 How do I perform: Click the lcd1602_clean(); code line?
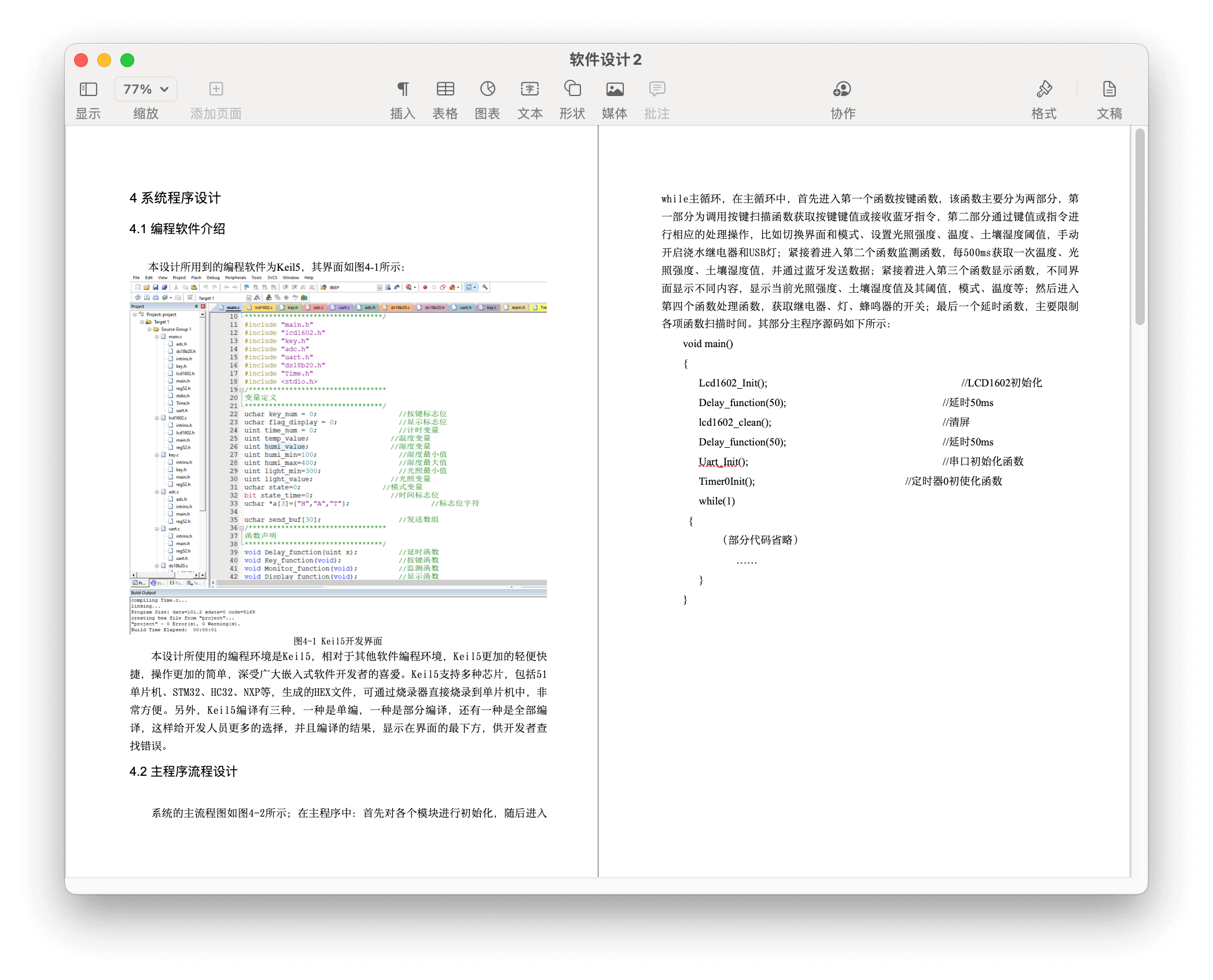point(735,422)
